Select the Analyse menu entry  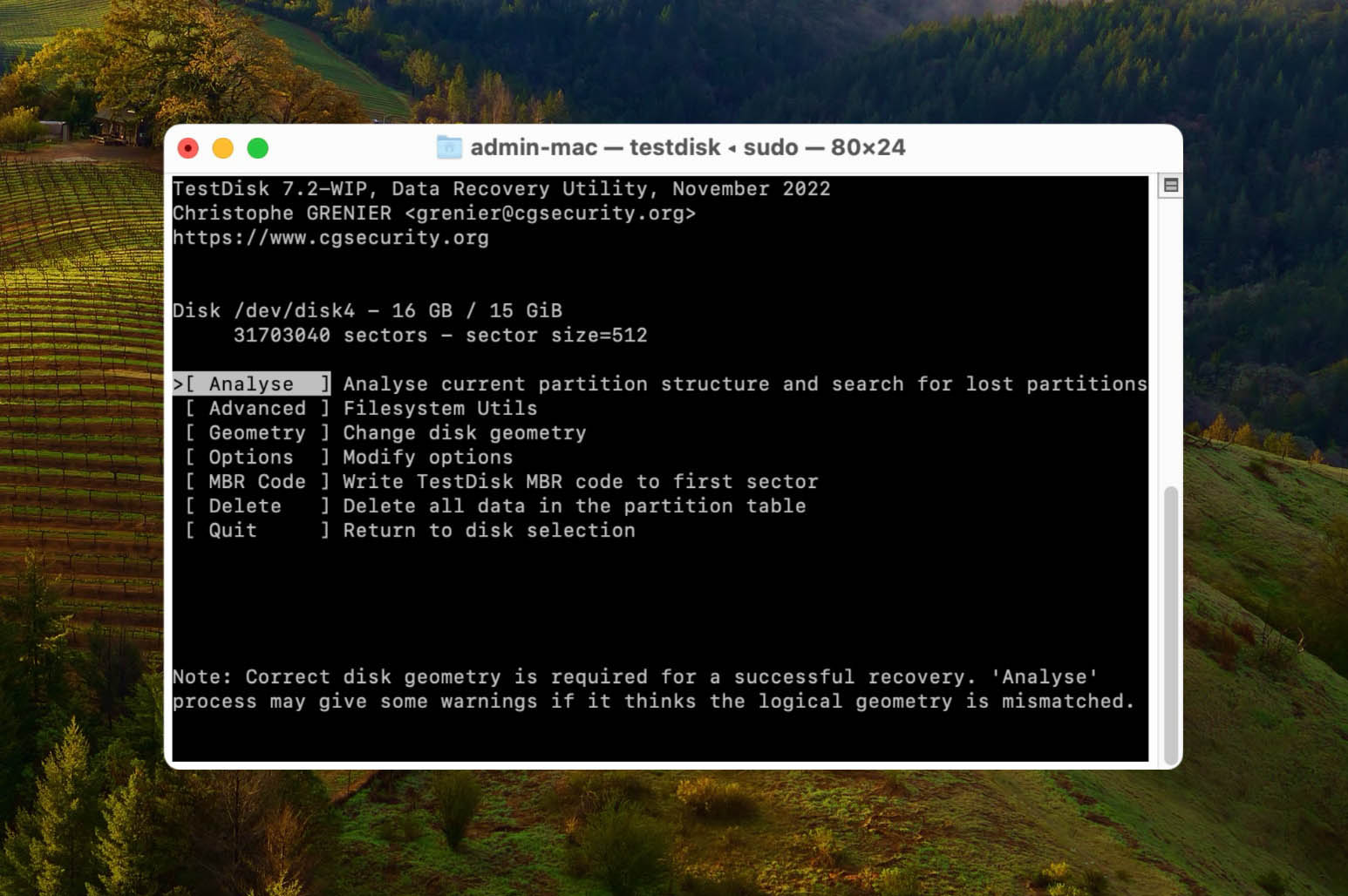coord(253,384)
